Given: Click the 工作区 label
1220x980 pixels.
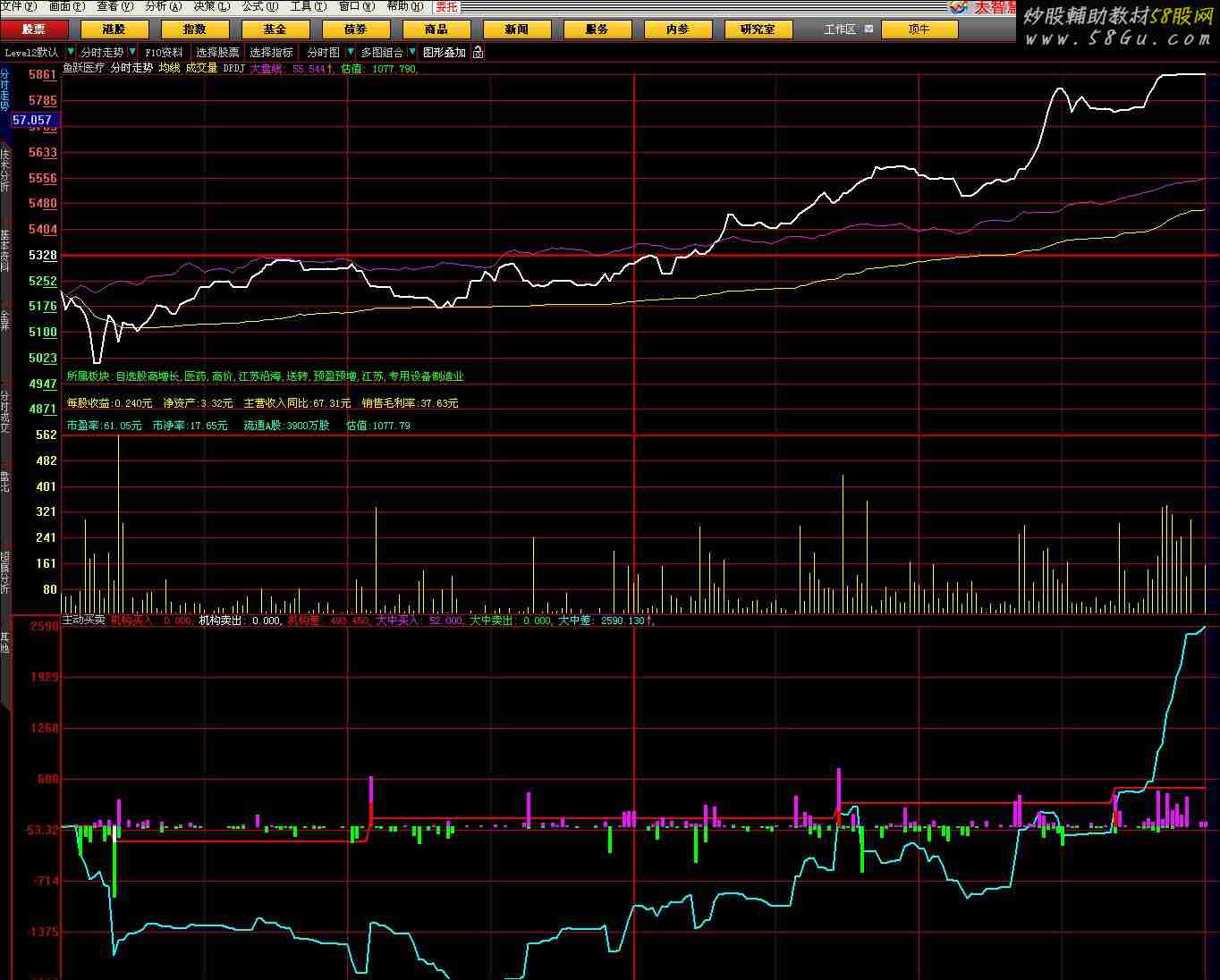Looking at the screenshot, I should pos(840,30).
